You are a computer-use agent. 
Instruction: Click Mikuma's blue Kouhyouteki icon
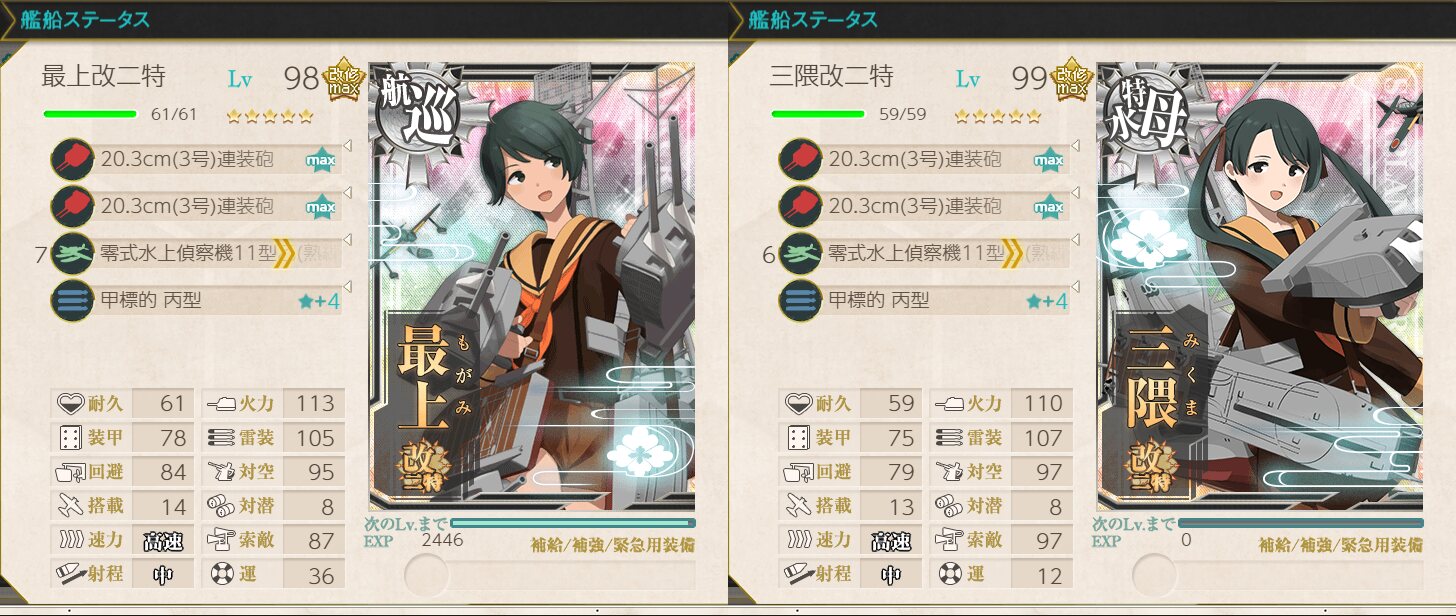click(x=800, y=301)
